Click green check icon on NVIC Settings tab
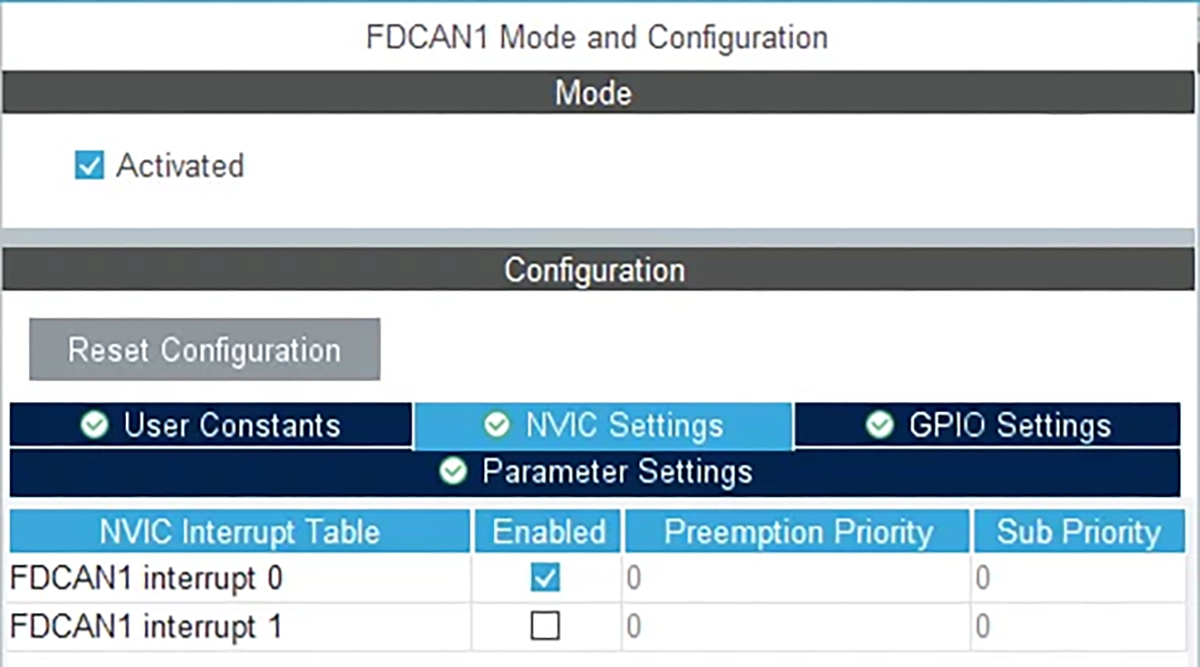Viewport: 1200px width, 667px height. click(x=497, y=426)
